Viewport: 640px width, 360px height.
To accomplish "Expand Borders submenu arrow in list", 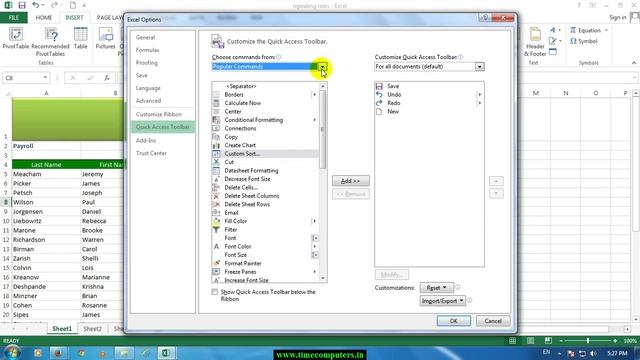I will tap(314, 95).
